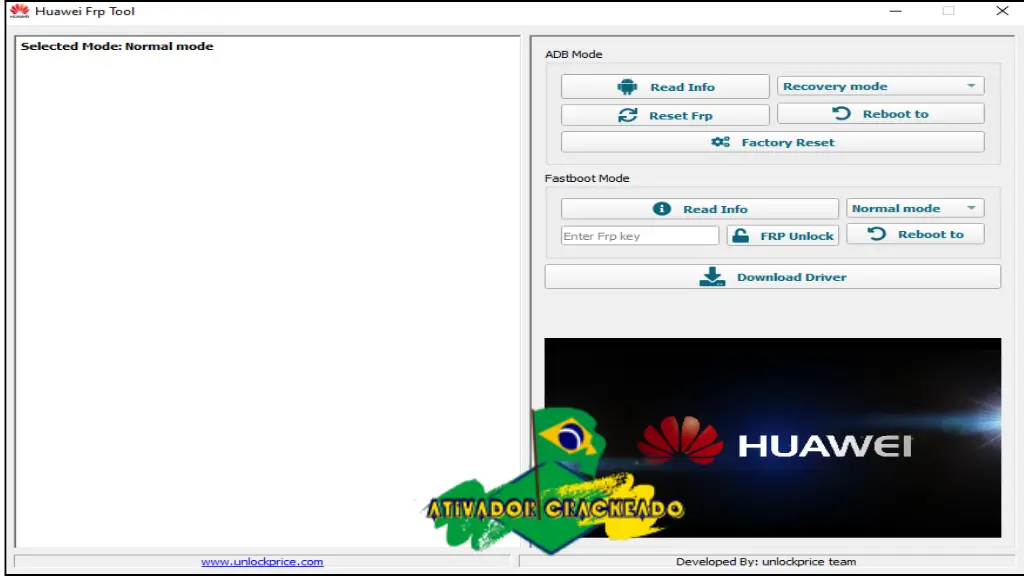Viewport: 1024px width, 576px height.
Task: Open the Normal mode dropdown in Fastboot
Action: pyautogui.click(x=915, y=208)
